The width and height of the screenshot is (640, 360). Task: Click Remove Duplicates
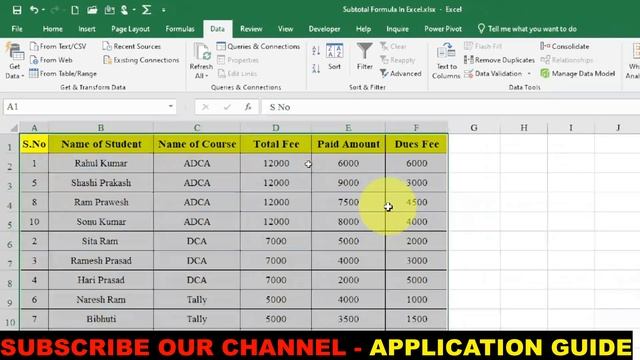pos(499,60)
